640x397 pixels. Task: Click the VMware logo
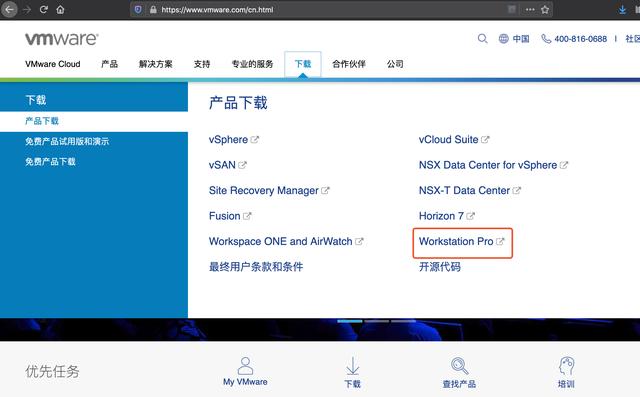(62, 39)
